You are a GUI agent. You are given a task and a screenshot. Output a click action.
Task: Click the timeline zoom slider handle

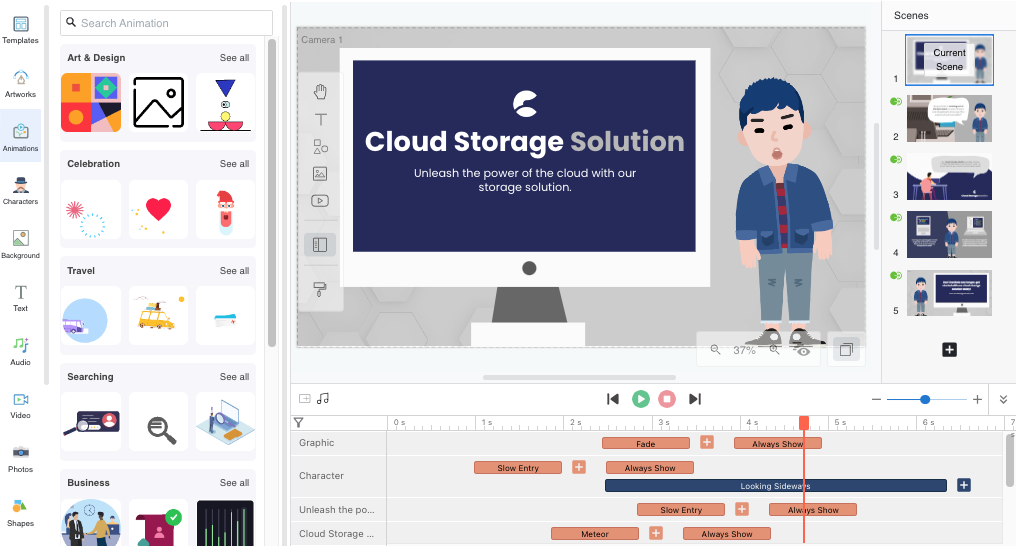point(925,399)
